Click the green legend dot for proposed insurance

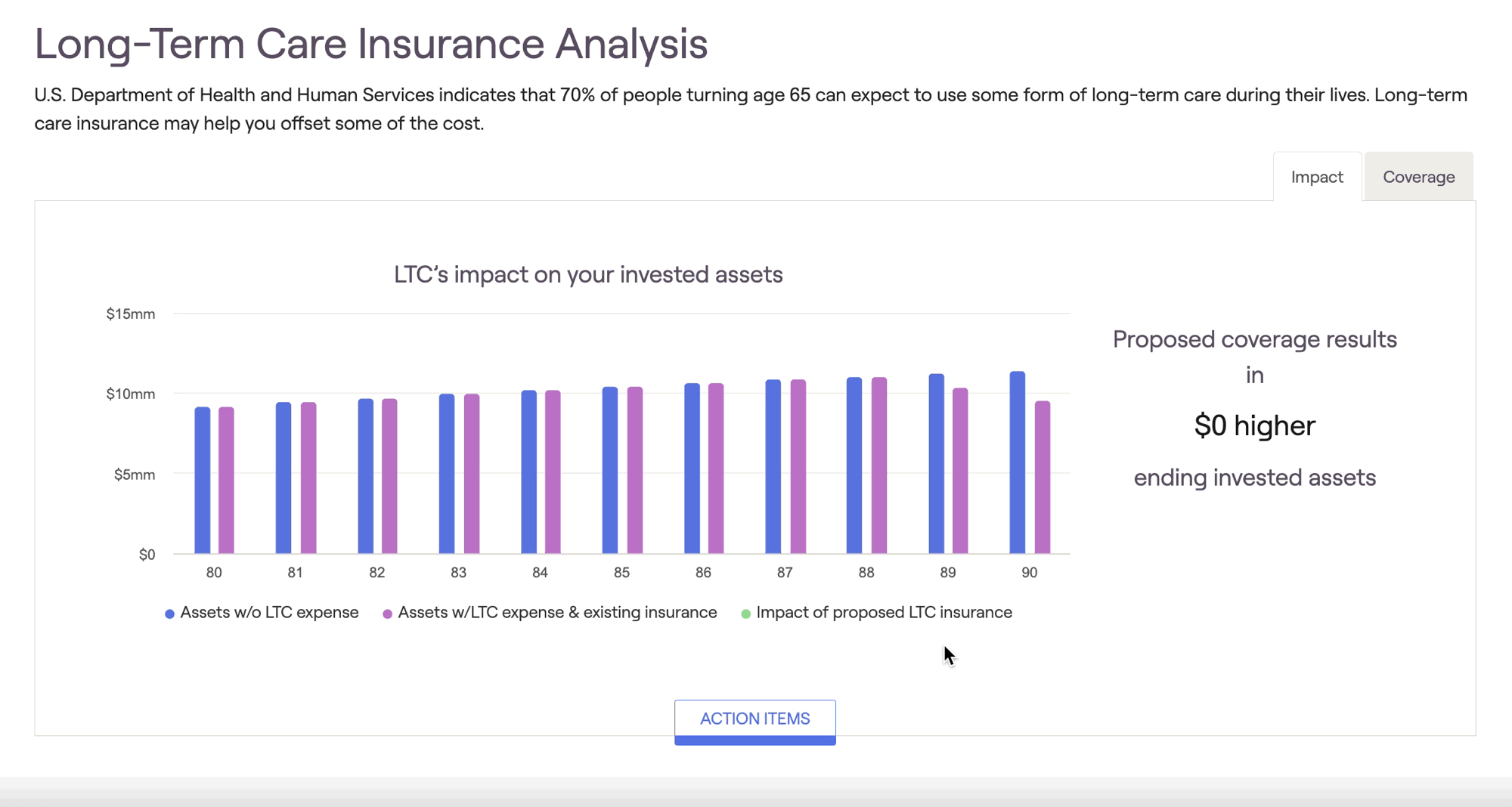[x=745, y=614]
